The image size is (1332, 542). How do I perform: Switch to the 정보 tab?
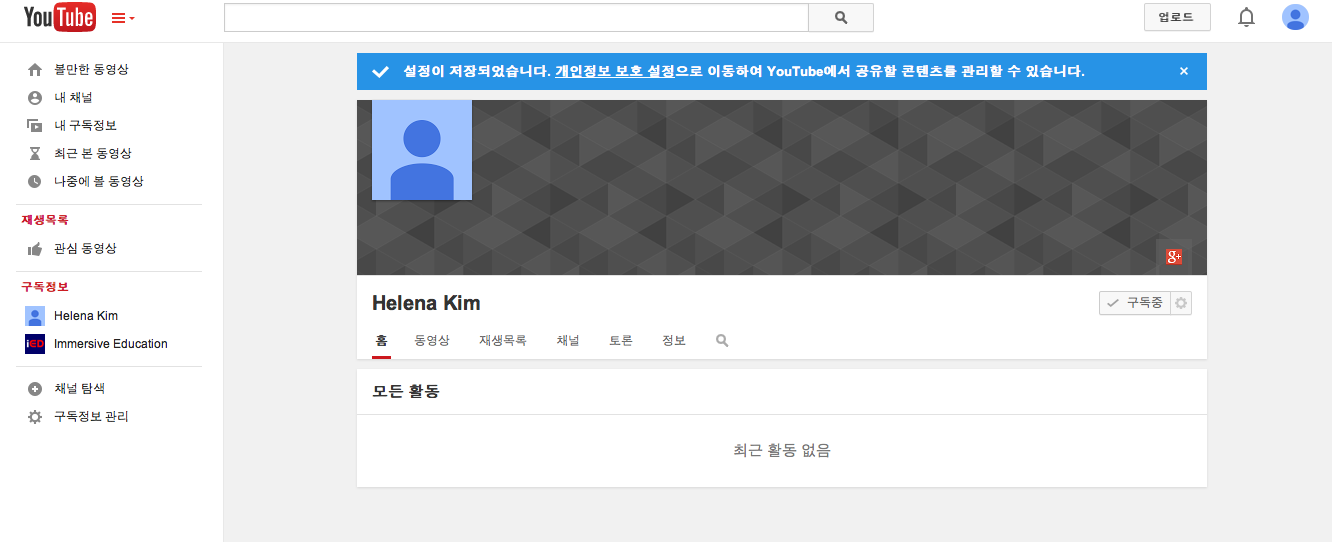[674, 341]
